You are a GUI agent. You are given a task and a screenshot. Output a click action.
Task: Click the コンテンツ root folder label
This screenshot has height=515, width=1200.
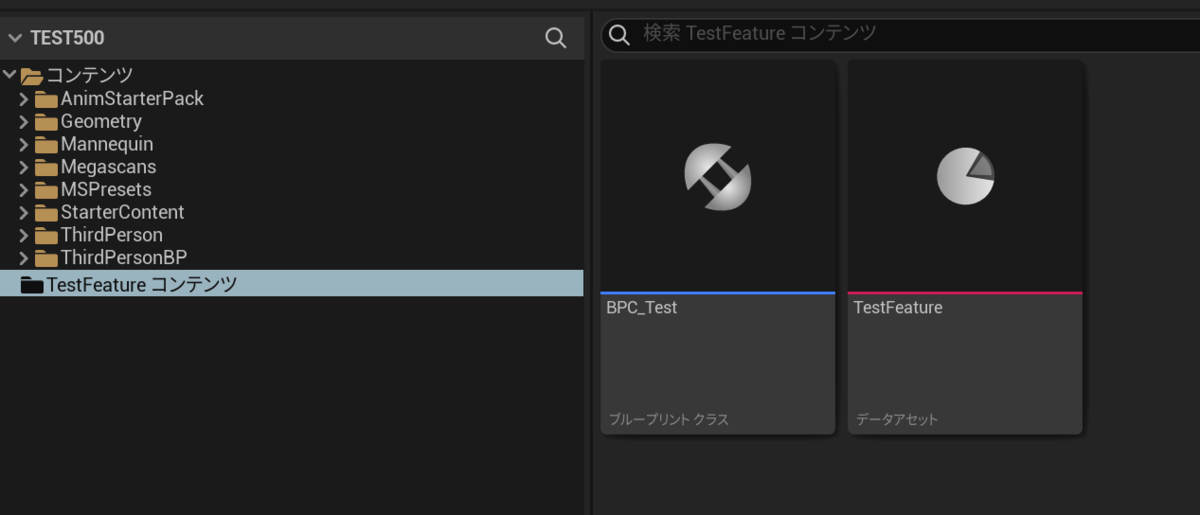pos(90,75)
